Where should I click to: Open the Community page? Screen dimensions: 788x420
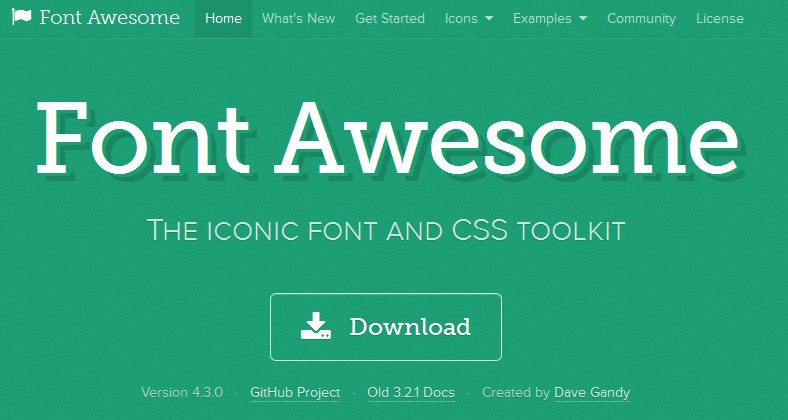(641, 19)
